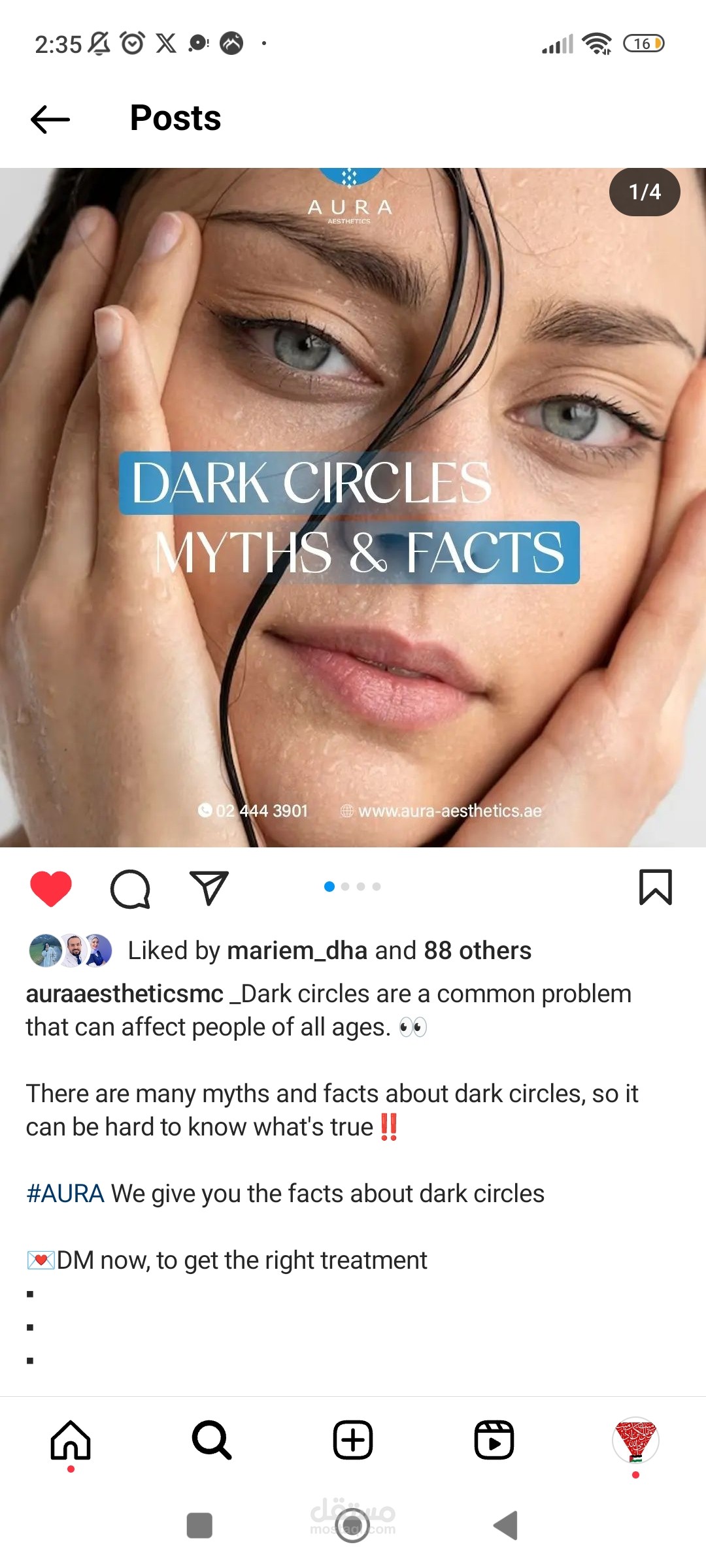Screen dimensions: 706x1568
Task: Open Home tab in bottom navigation
Action: click(71, 1440)
